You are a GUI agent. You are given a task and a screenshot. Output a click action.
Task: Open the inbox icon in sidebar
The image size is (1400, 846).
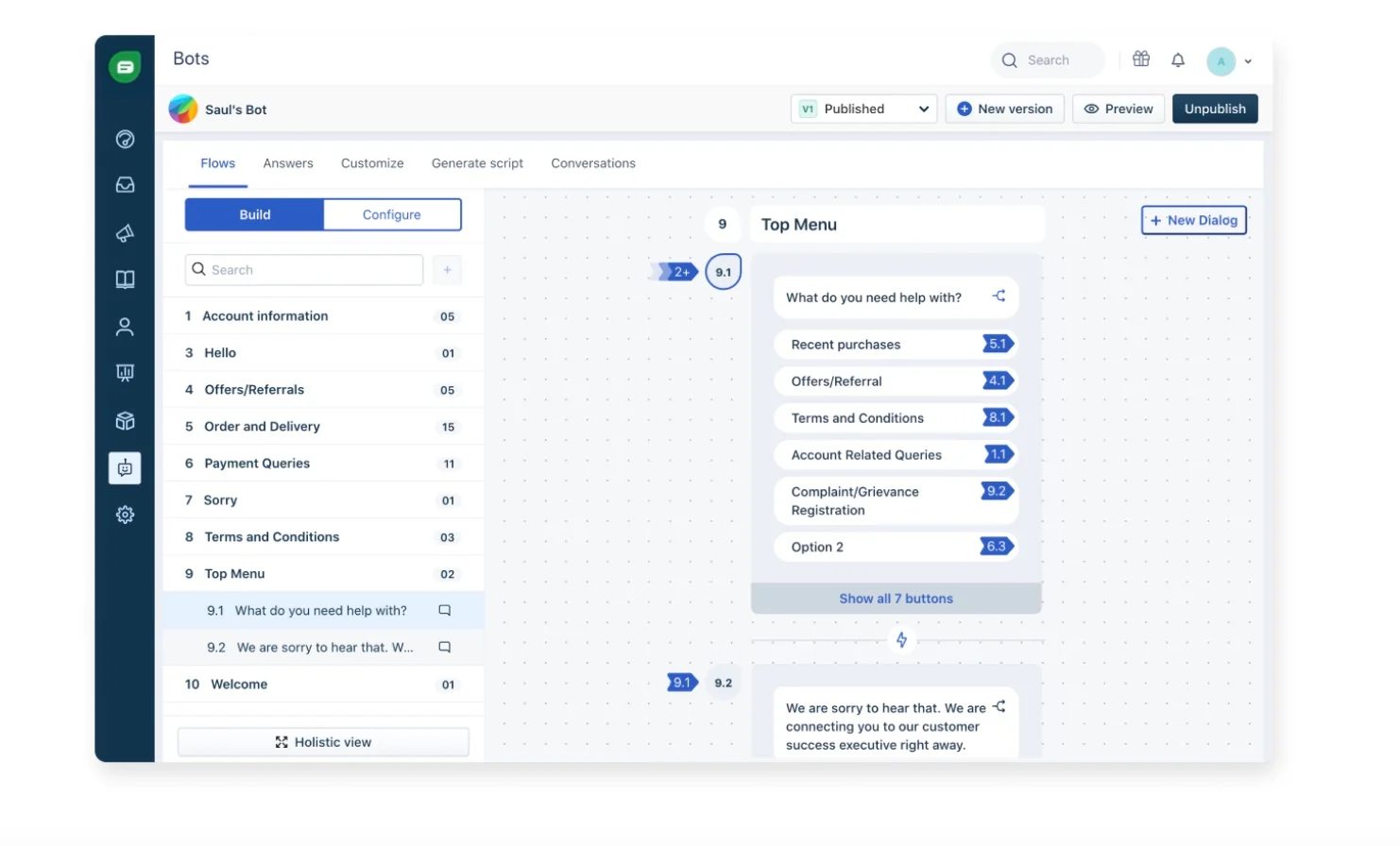(125, 185)
